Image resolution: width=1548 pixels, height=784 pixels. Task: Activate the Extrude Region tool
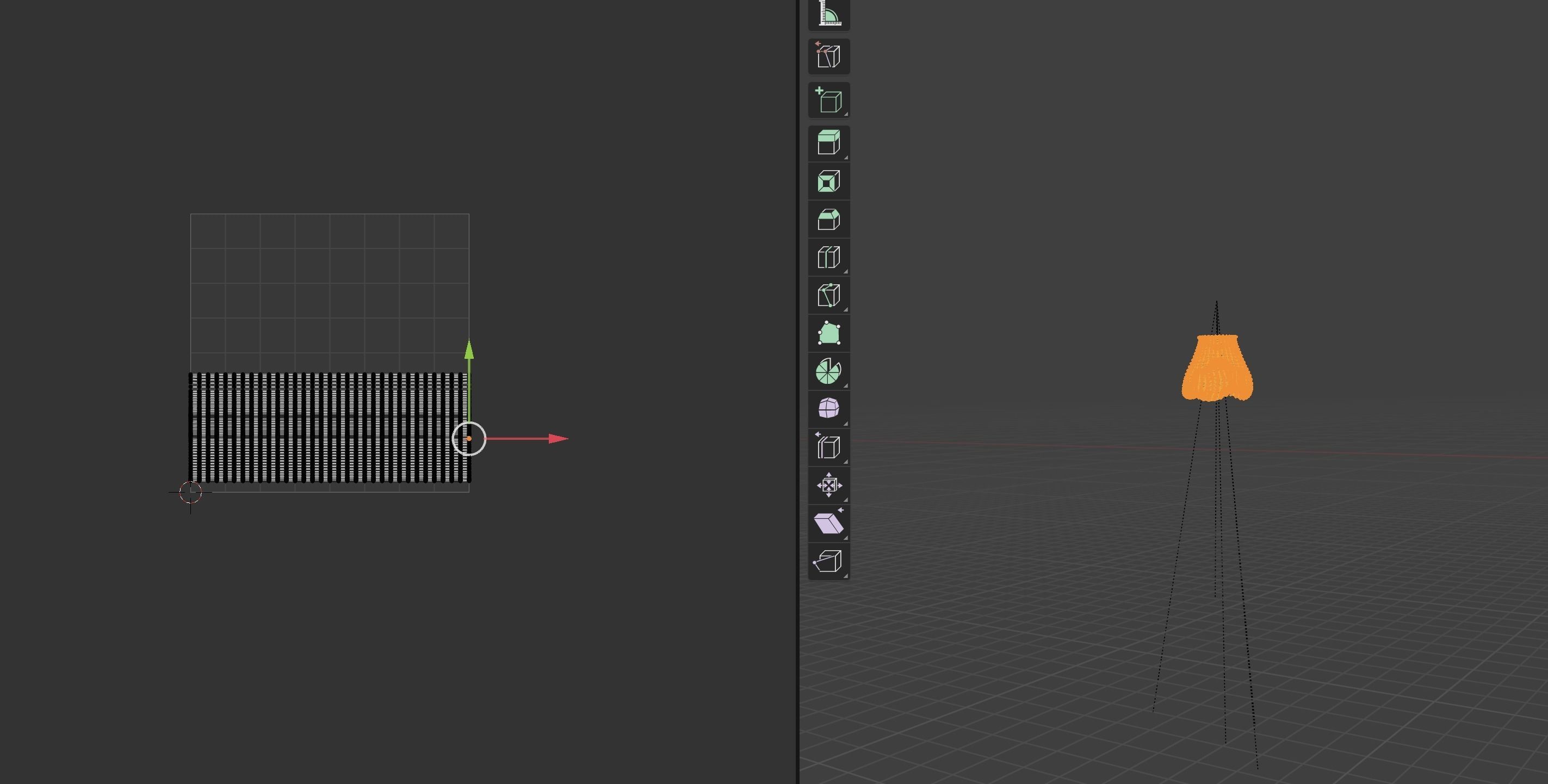pyautogui.click(x=829, y=143)
